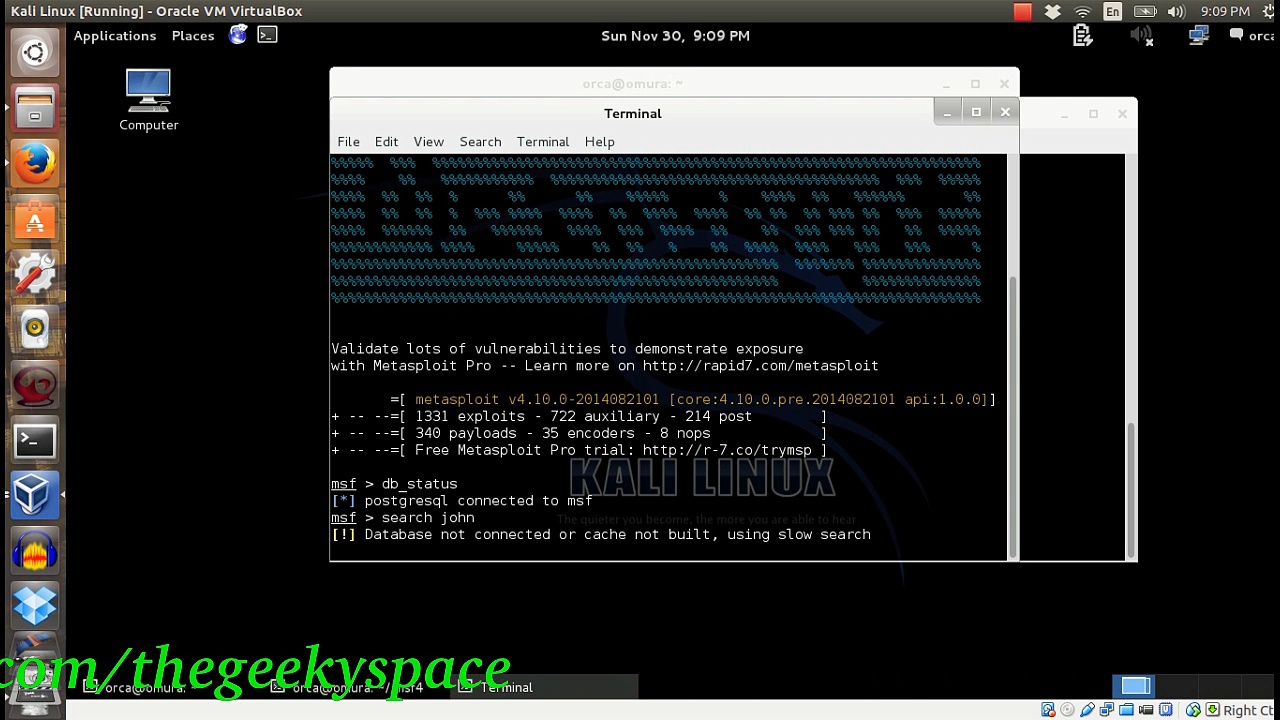The height and width of the screenshot is (720, 1280).
Task: Click the 'db_status' command text
Action: point(419,484)
